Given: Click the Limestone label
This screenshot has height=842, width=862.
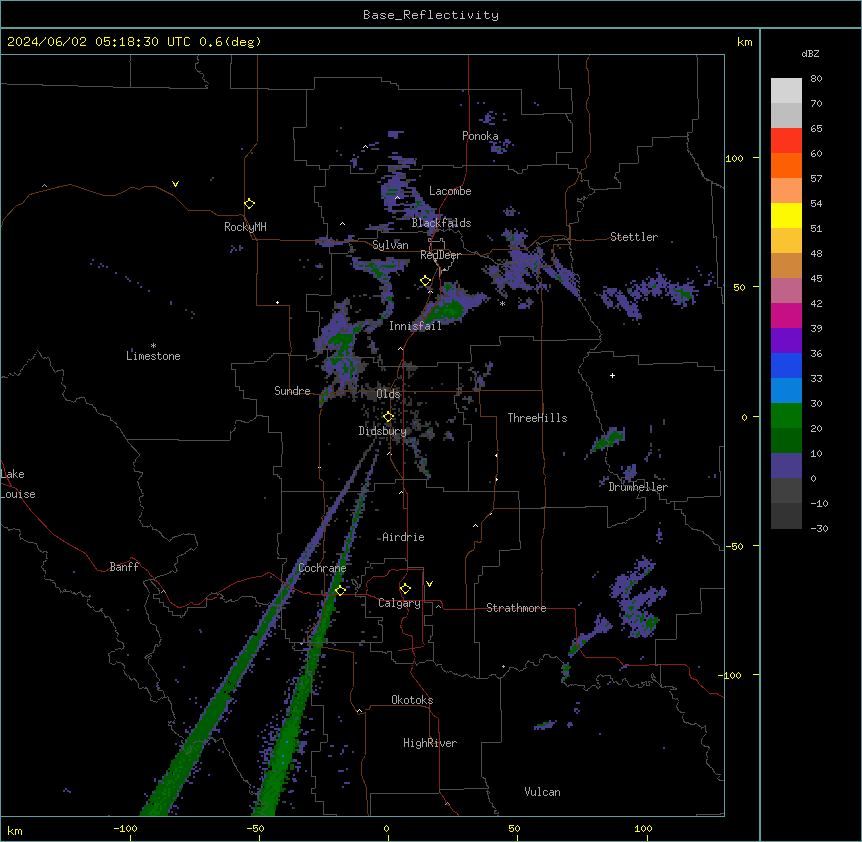Looking at the screenshot, I should 153,356.
